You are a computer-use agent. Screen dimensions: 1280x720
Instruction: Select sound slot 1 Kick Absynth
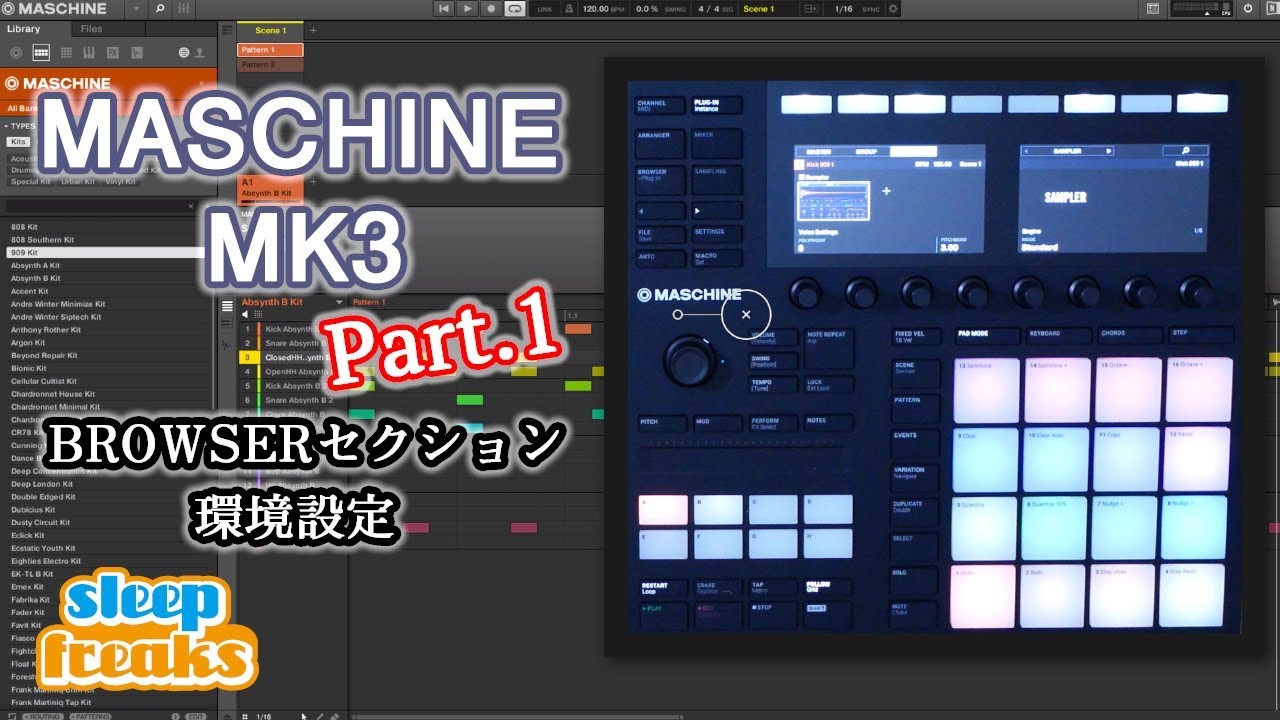(293, 329)
